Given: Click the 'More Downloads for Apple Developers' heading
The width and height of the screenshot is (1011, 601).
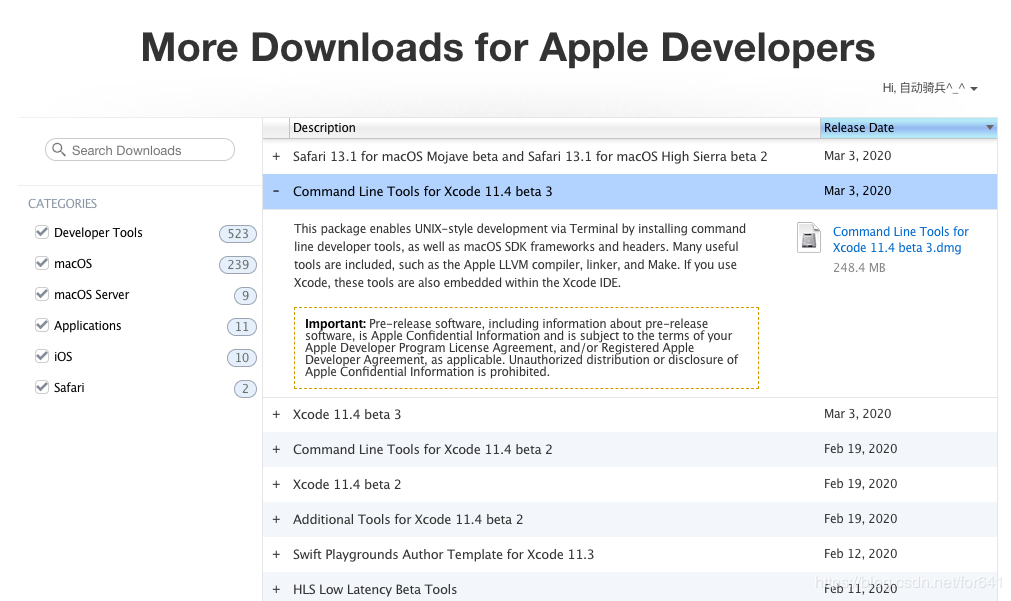Looking at the screenshot, I should coord(508,48).
